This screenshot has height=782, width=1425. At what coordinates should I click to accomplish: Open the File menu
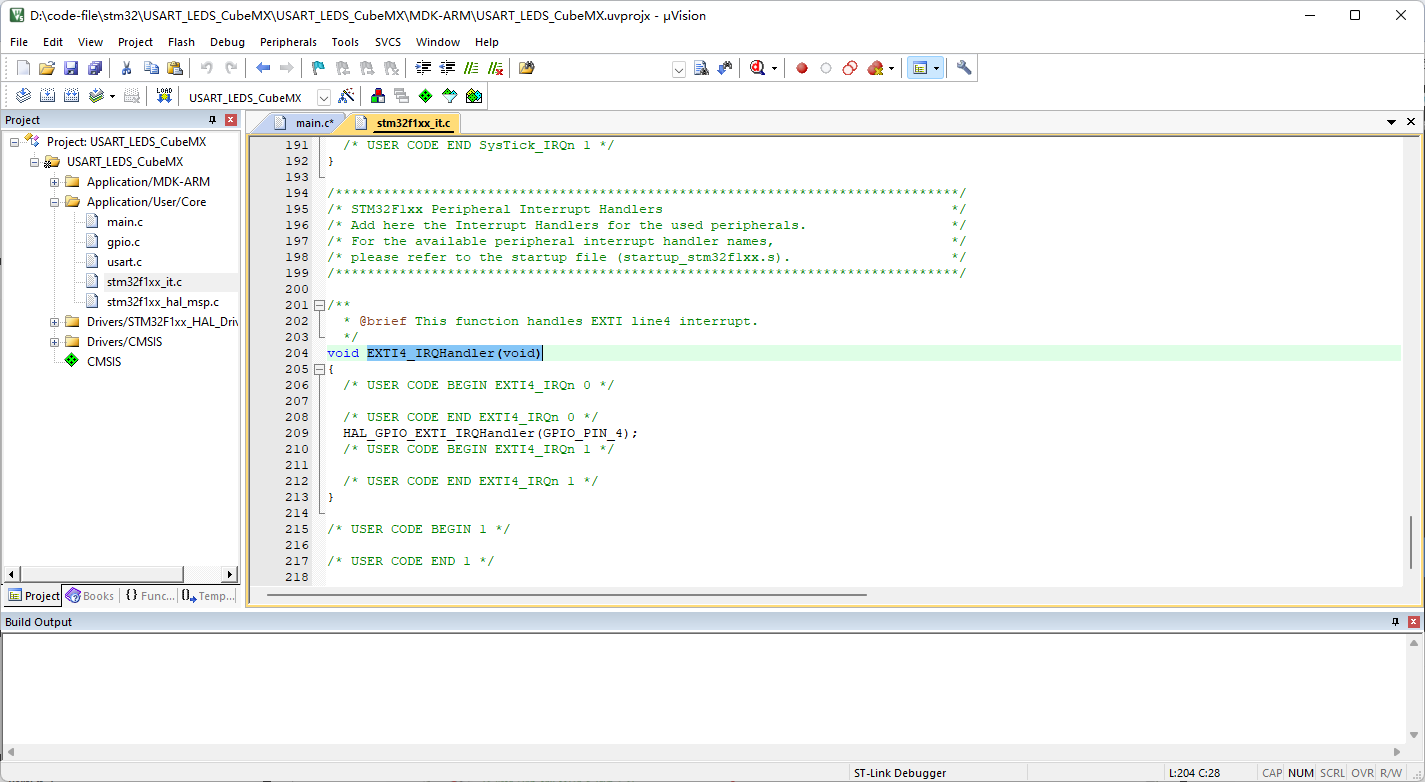(19, 42)
